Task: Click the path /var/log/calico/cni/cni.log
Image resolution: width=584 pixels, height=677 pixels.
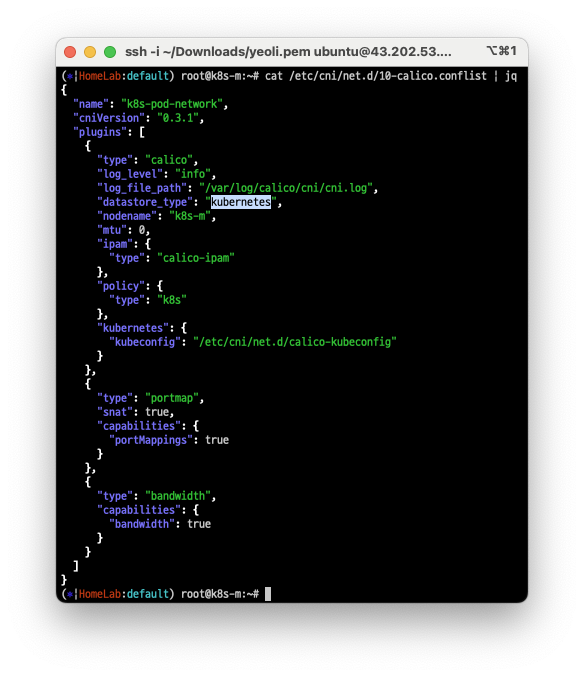Action: pyautogui.click(x=286, y=188)
